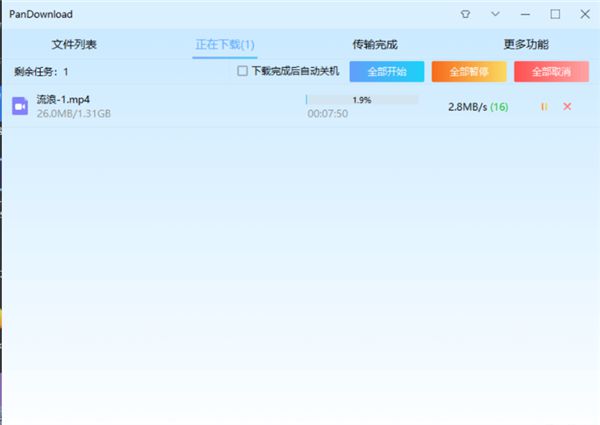Image resolution: width=600 pixels, height=425 pixels.
Task: Cancel the 流浪-1.mp4 download with red X
Action: click(x=567, y=107)
